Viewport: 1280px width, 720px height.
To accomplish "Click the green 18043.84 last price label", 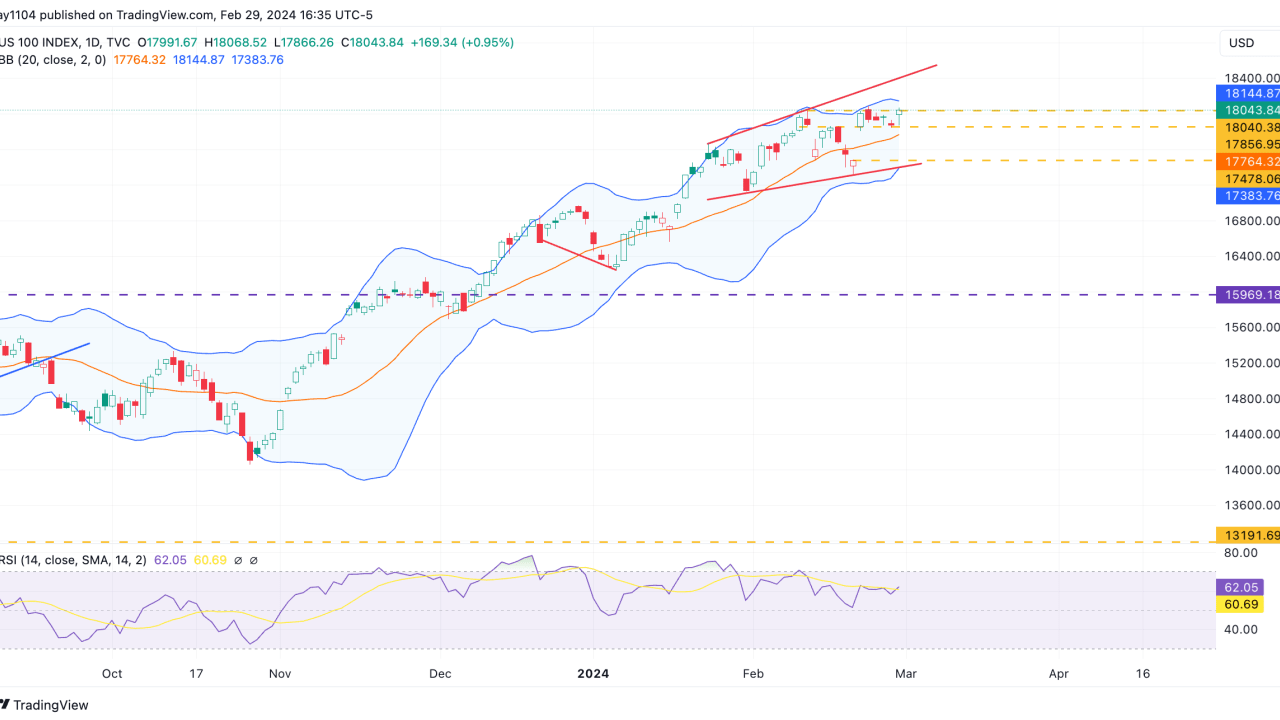I will [x=1247, y=110].
